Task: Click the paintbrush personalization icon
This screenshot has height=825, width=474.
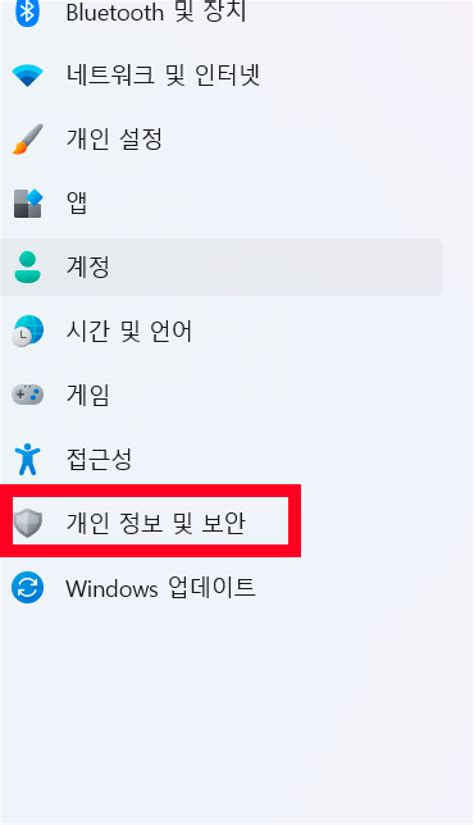Action: (27, 139)
